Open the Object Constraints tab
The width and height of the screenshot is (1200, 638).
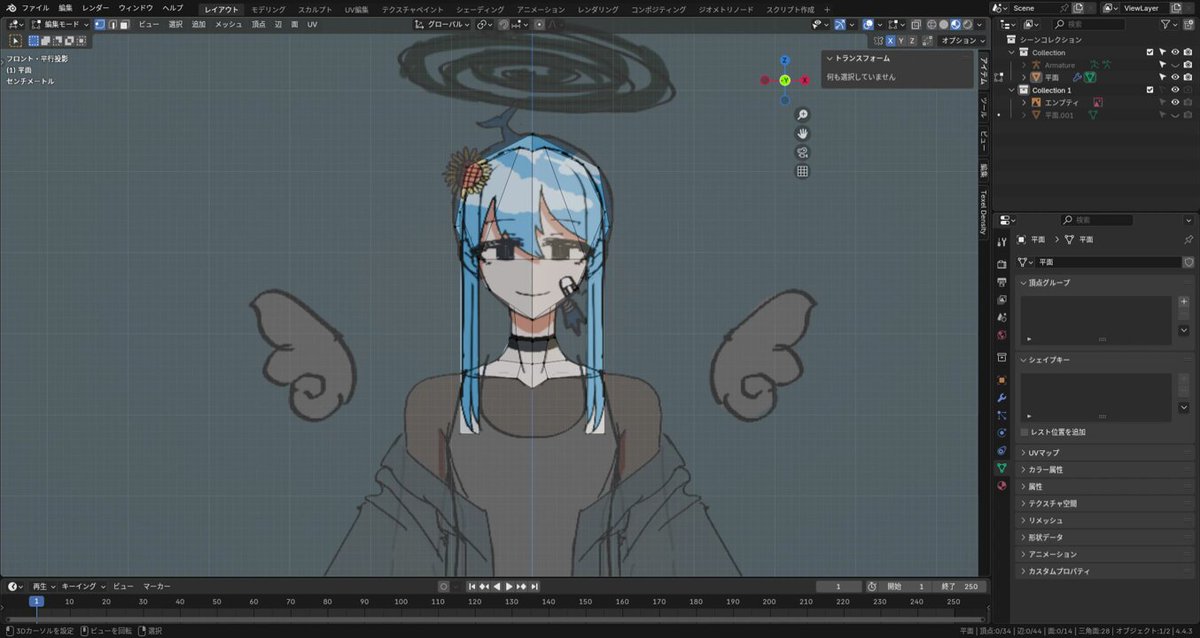click(1001, 450)
